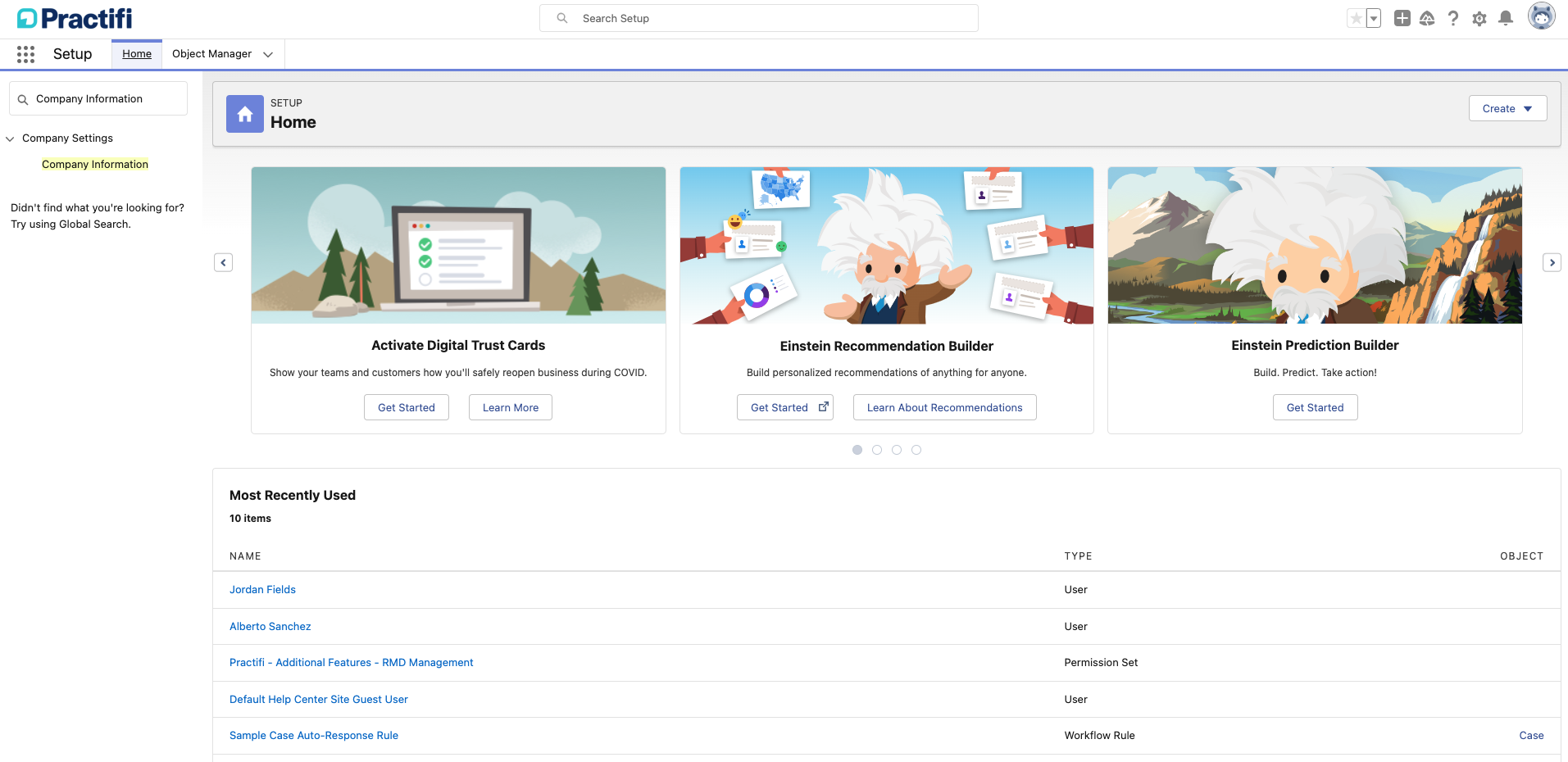The height and width of the screenshot is (762, 1568).
Task: Select the first carousel page dot
Action: [x=857, y=450]
